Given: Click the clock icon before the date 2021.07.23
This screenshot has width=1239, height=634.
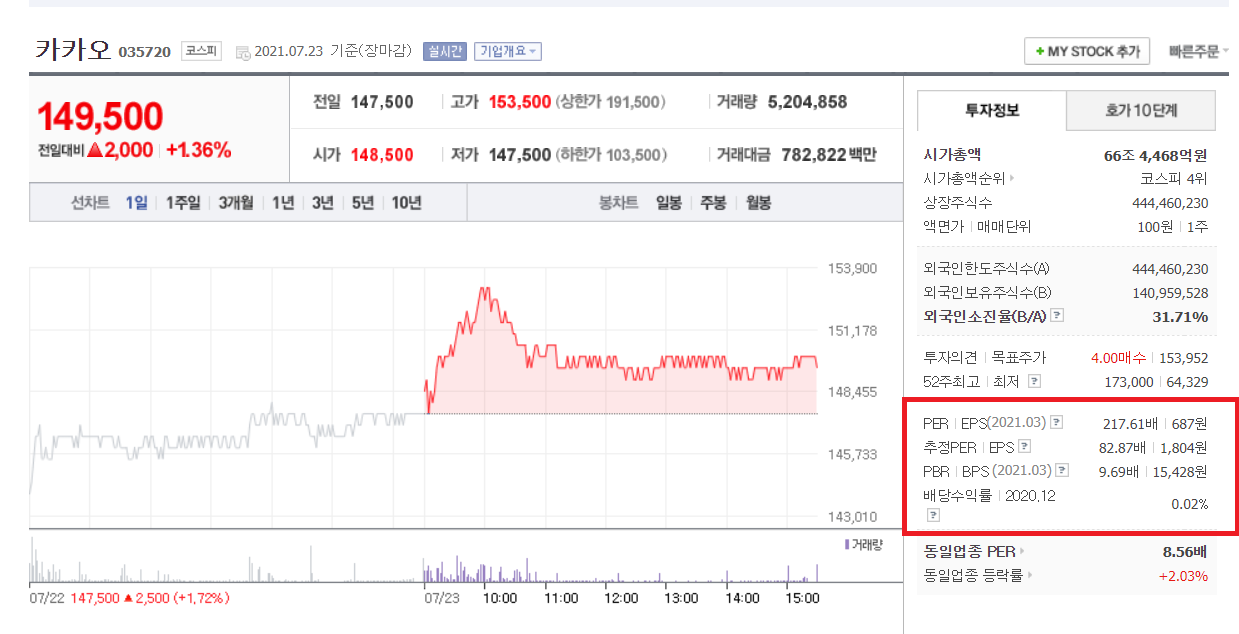Looking at the screenshot, I should coord(243,51).
